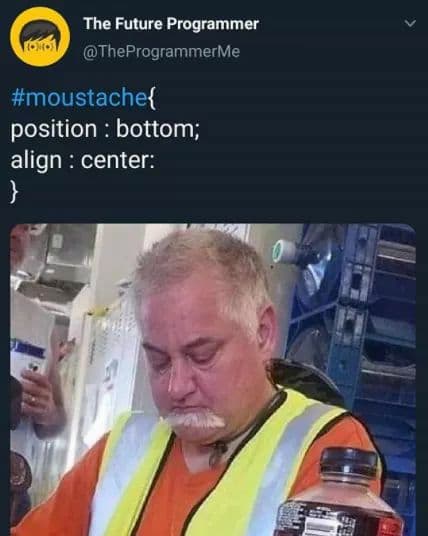Click the orange shirt sleeve in photo
The height and width of the screenshot is (536, 428).
(342, 434)
